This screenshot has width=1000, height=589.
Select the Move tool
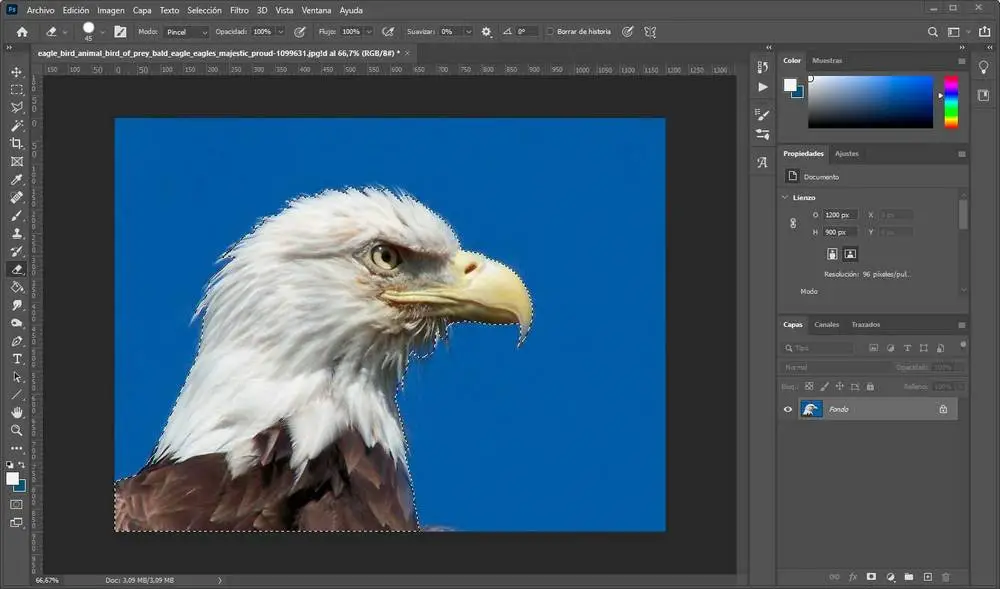(x=17, y=72)
